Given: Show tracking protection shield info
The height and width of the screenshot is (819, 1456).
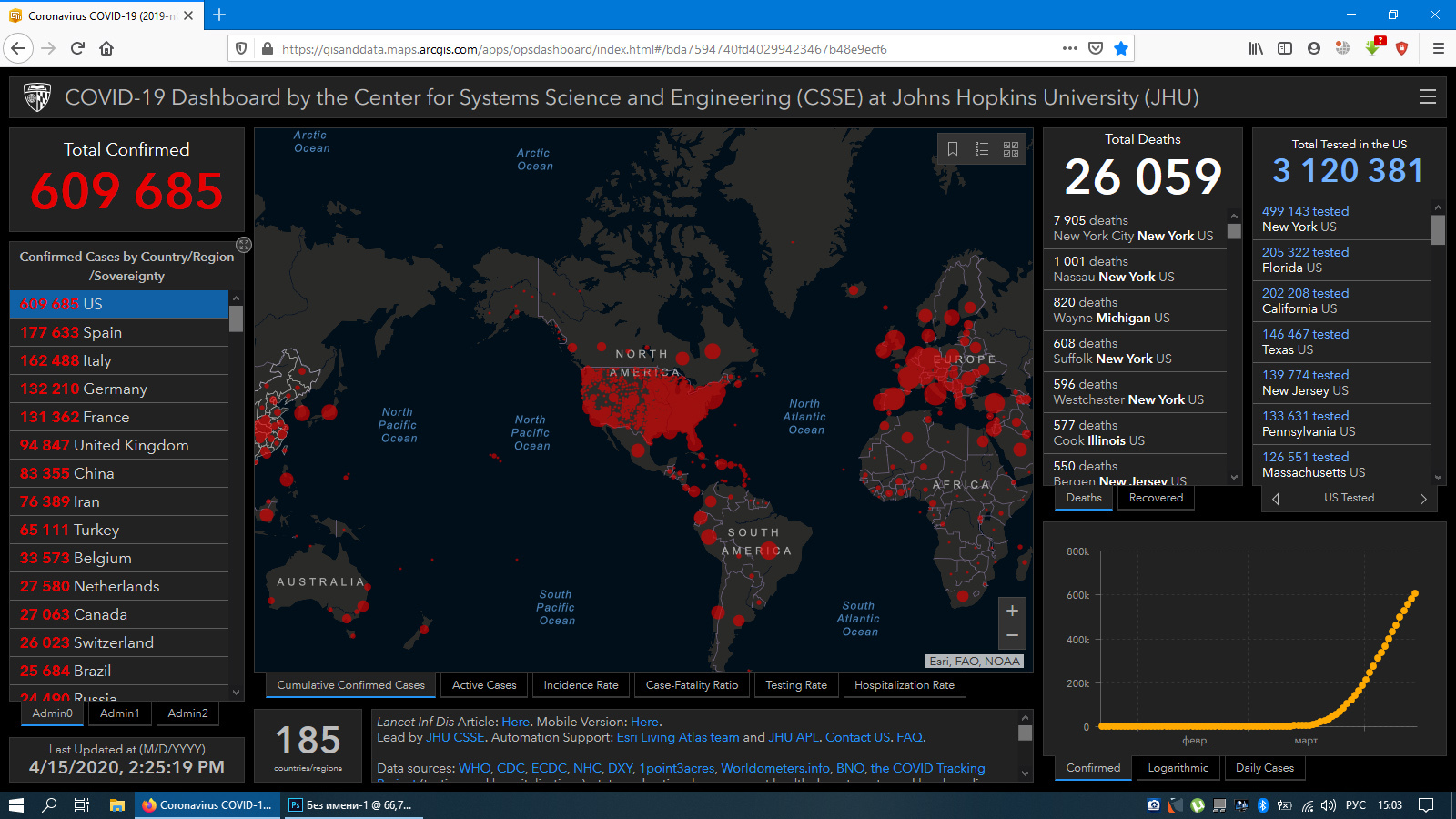Looking at the screenshot, I should click(x=241, y=48).
